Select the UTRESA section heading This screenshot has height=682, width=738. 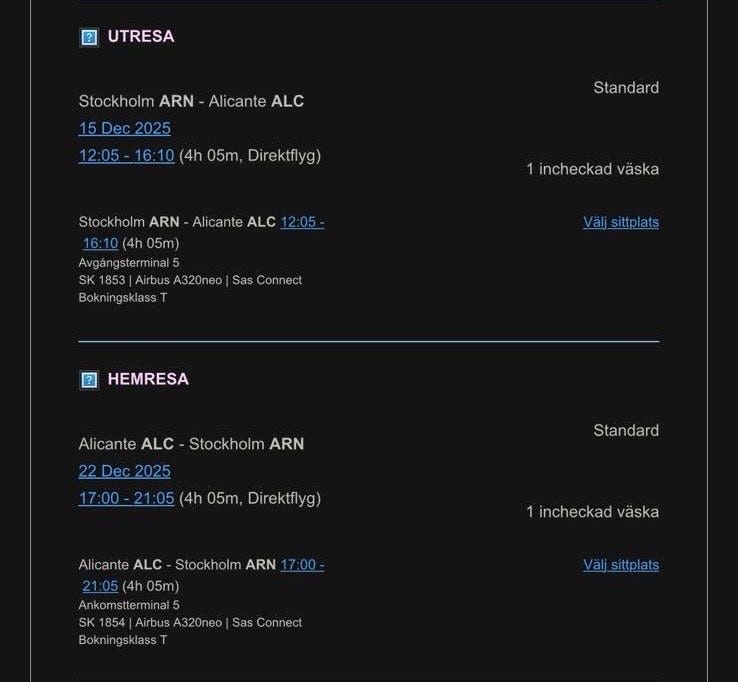(x=141, y=37)
